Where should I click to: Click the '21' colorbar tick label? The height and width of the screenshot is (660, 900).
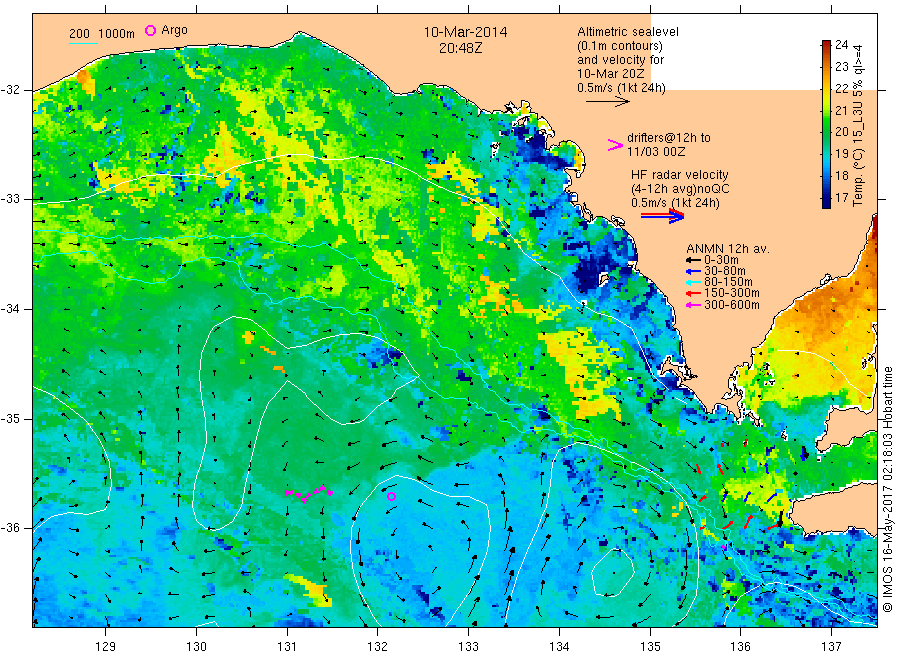841,110
